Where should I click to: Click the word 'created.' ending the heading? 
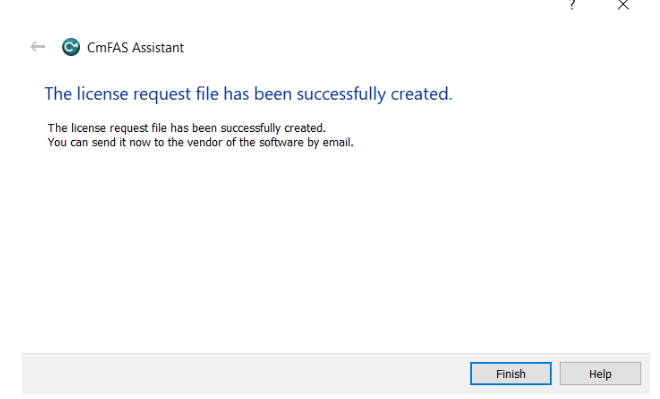[421, 93]
